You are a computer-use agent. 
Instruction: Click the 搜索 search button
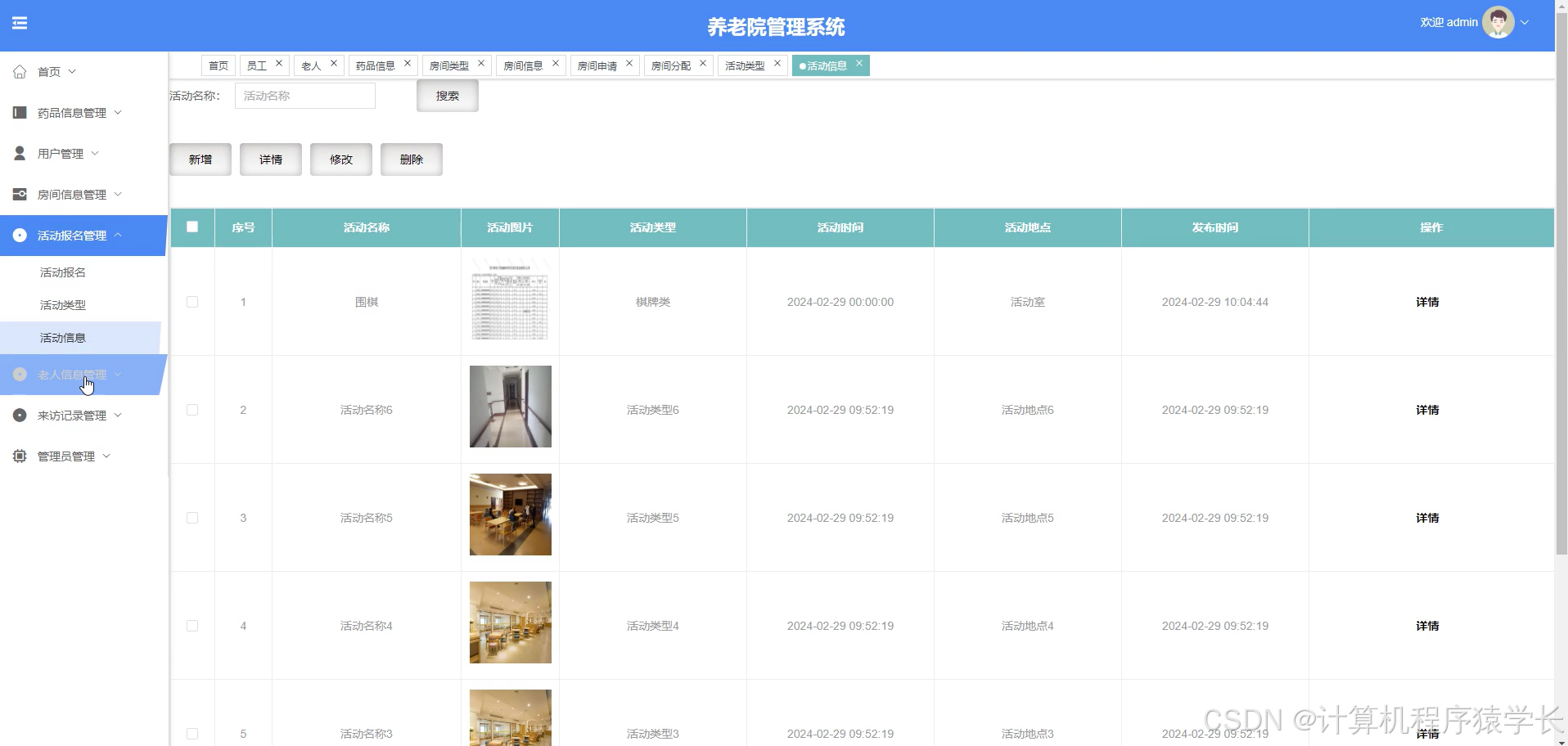447,95
